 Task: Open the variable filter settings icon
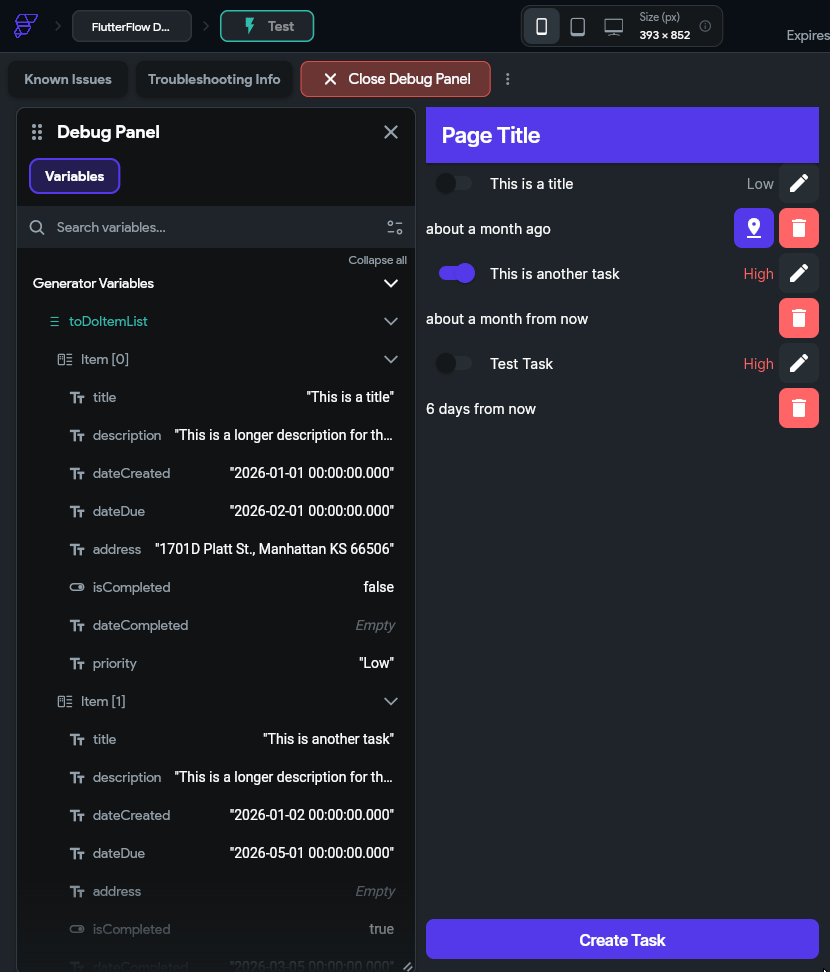click(394, 228)
